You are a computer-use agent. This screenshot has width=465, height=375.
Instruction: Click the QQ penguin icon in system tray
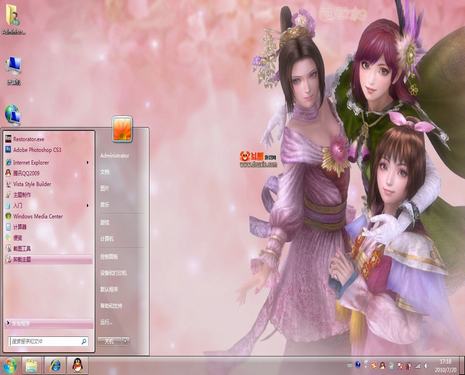382,365
